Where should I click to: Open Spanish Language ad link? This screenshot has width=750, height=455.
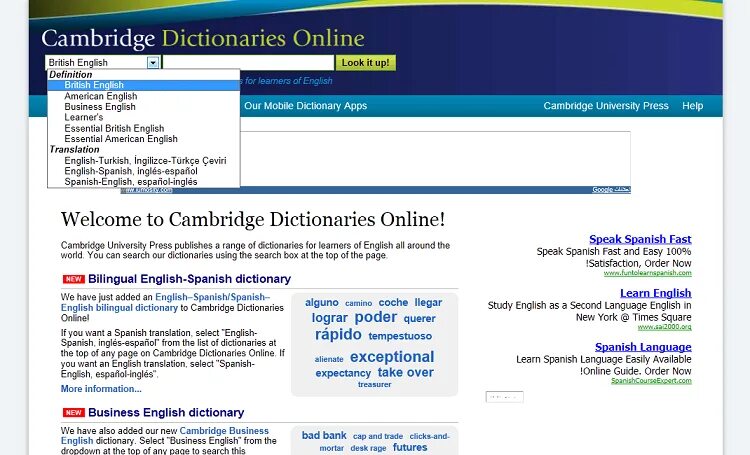click(x=643, y=347)
